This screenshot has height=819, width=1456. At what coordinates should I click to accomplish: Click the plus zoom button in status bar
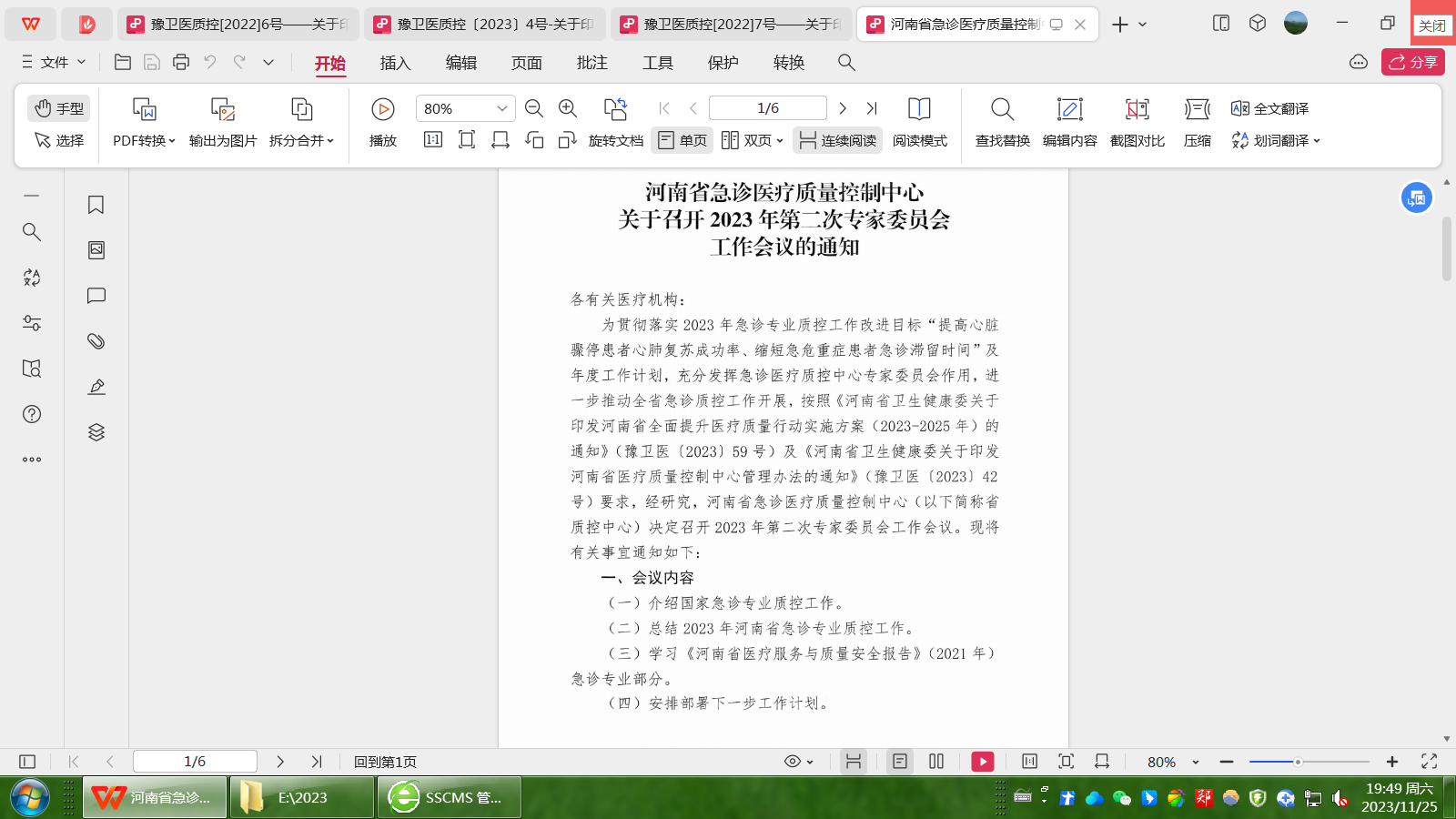click(1392, 762)
